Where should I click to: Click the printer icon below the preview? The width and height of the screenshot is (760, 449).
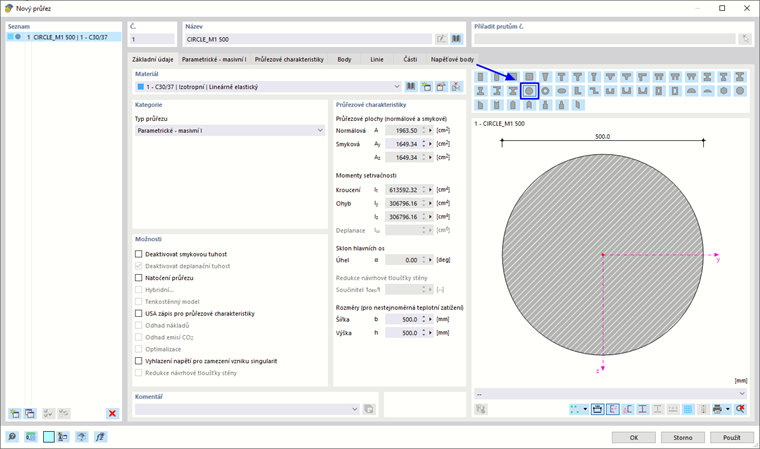pos(717,409)
